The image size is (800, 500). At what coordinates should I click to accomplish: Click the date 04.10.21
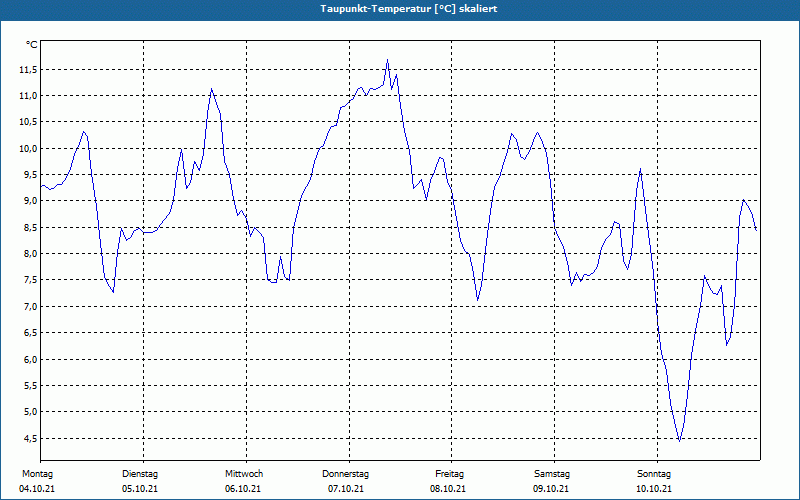pyautogui.click(x=37, y=489)
